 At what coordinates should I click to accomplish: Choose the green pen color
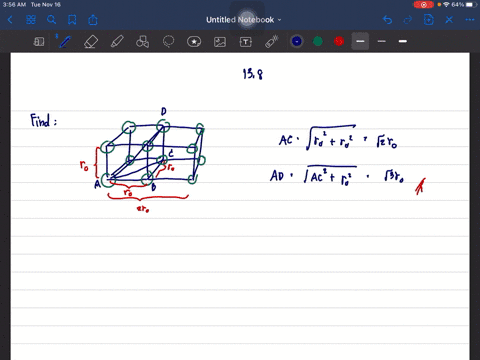click(318, 41)
